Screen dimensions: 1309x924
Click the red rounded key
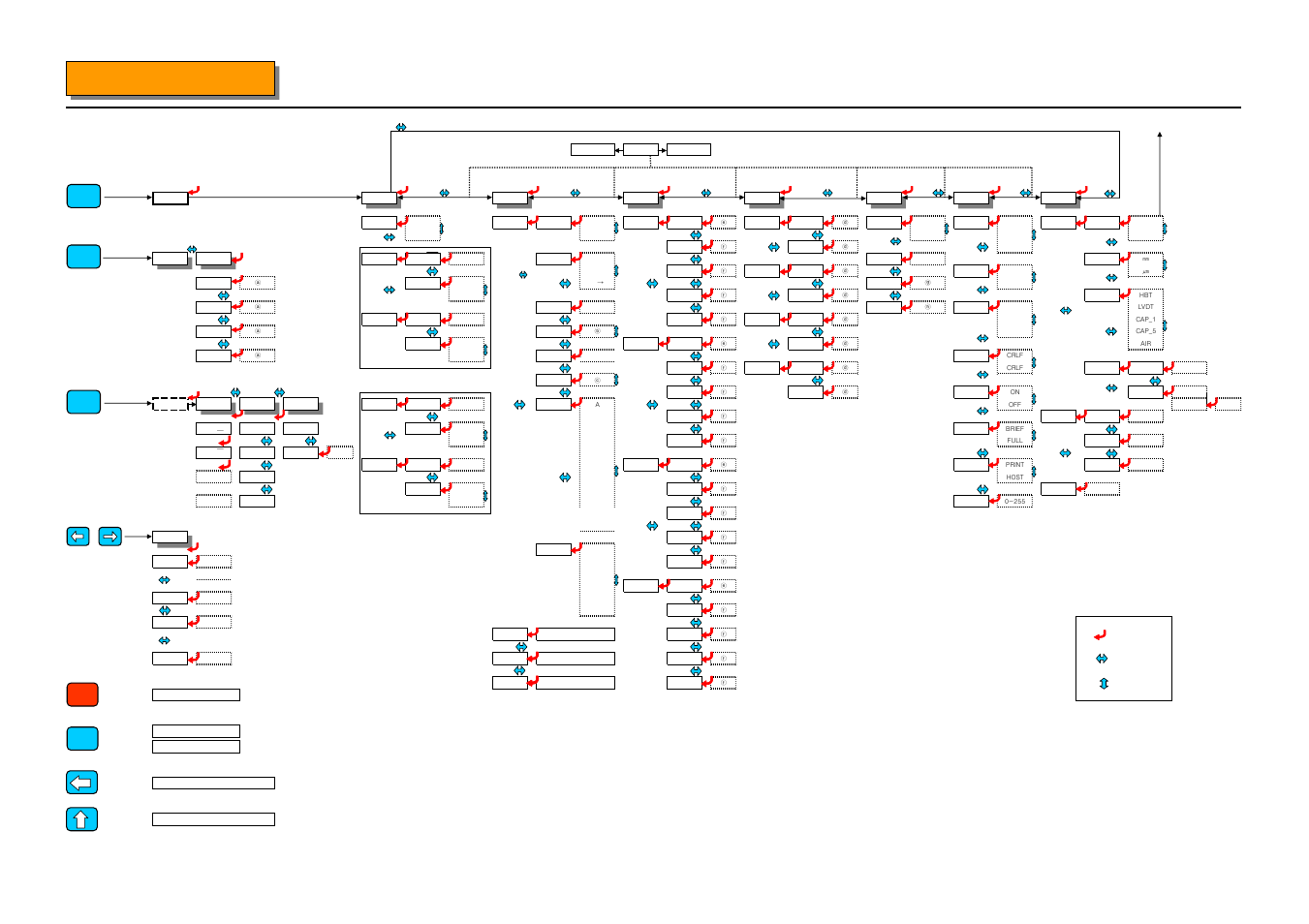tap(82, 694)
